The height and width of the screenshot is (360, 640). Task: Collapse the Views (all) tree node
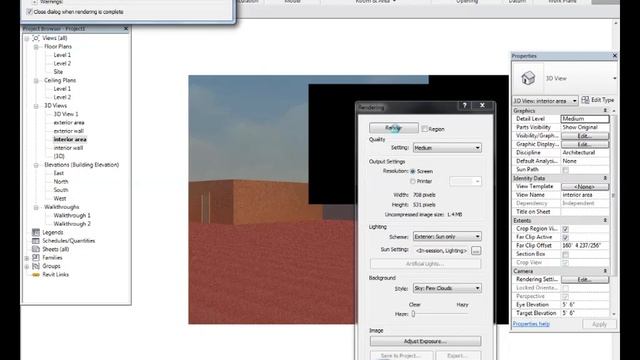(27, 38)
